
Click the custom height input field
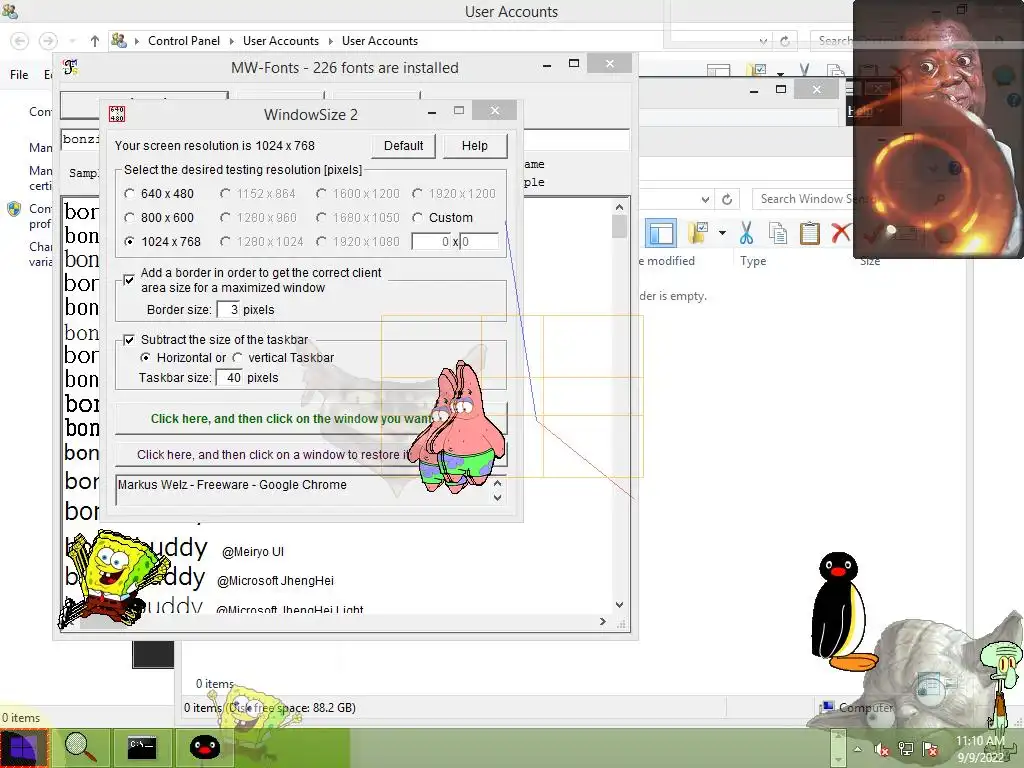click(479, 242)
